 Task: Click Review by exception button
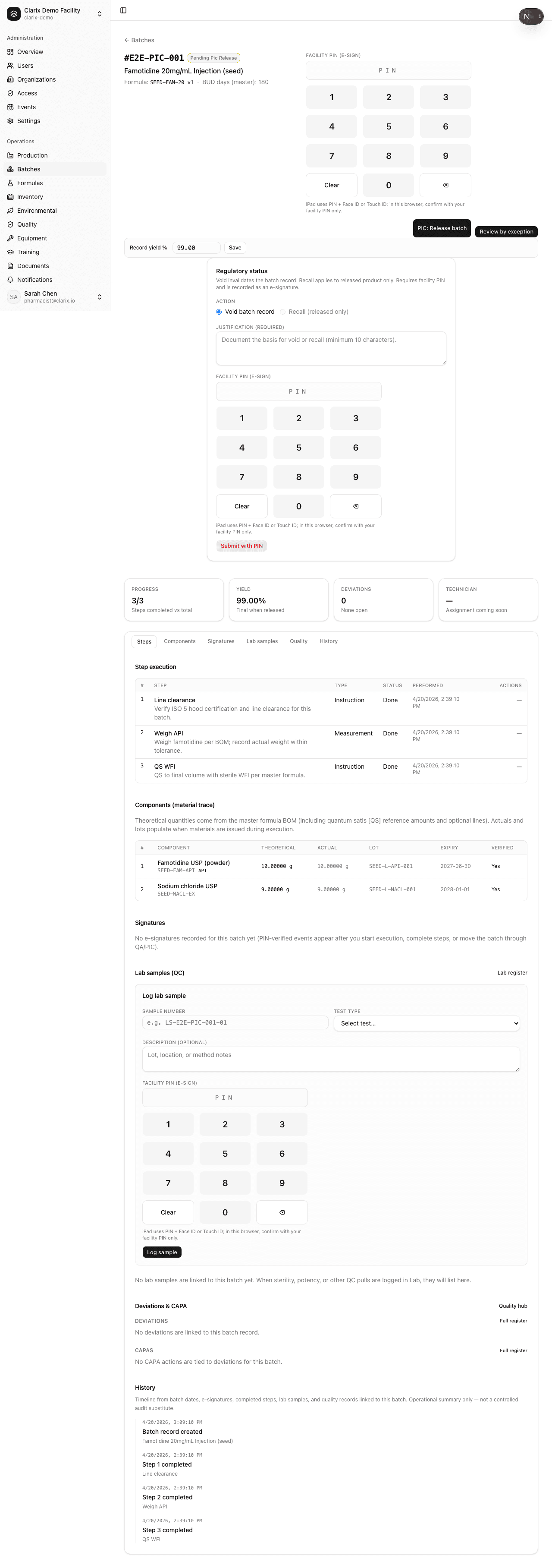click(x=506, y=231)
